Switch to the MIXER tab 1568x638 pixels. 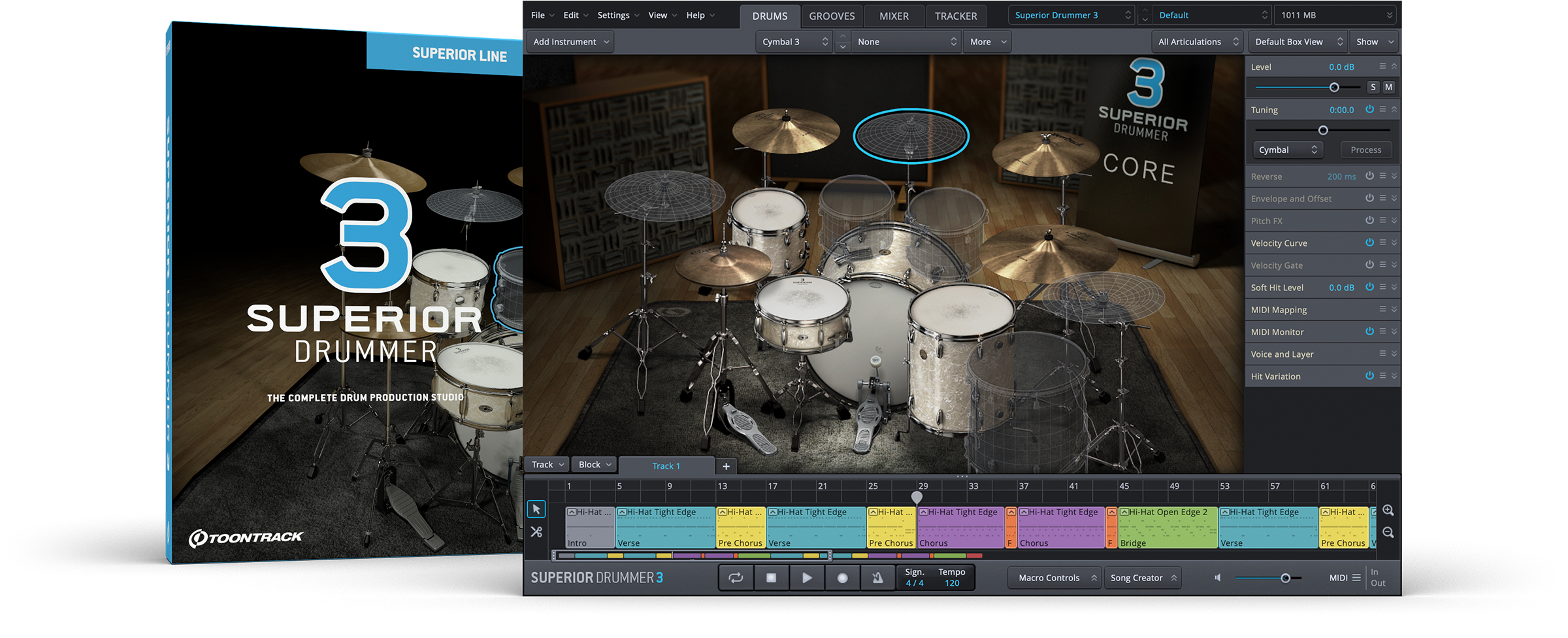click(894, 16)
